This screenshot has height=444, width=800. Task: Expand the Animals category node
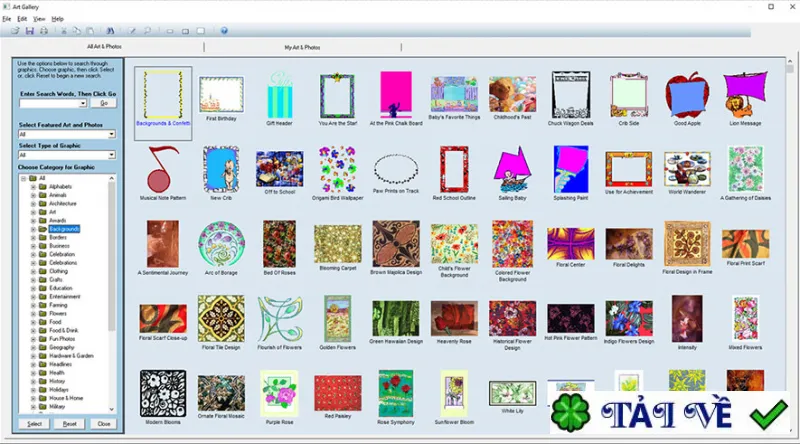point(33,195)
